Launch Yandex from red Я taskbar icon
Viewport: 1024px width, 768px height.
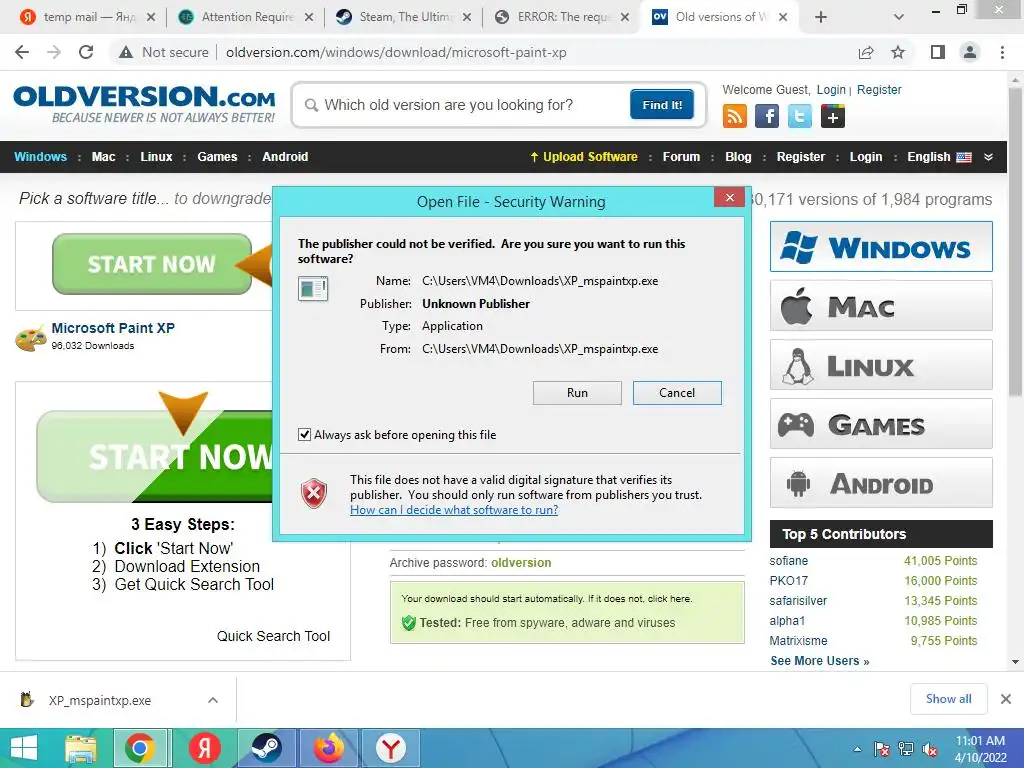coord(204,748)
